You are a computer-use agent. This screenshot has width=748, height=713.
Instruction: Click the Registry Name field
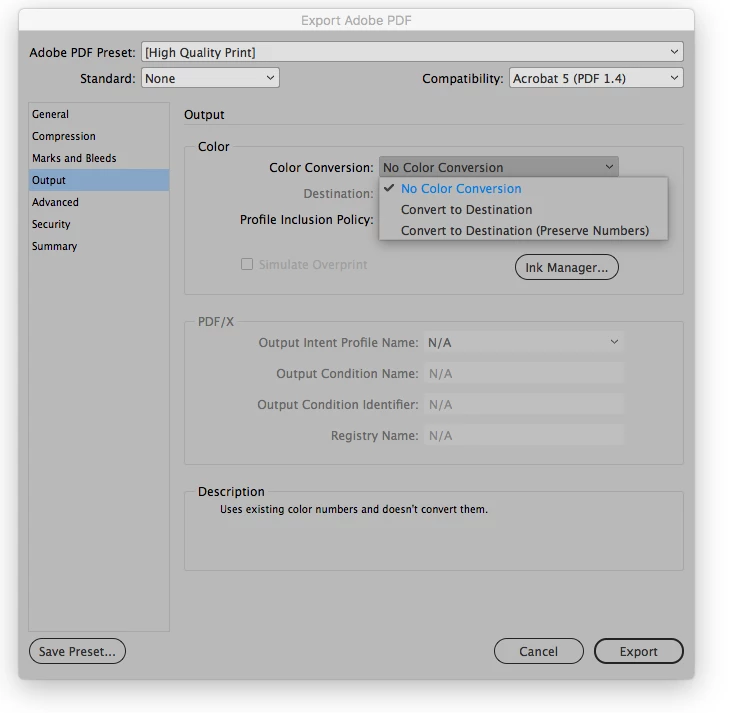(523, 435)
